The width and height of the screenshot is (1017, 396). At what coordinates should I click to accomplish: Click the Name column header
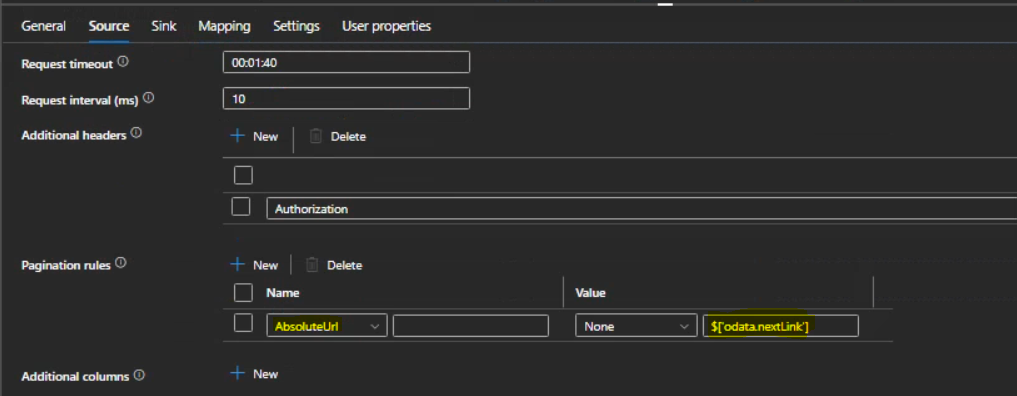[x=283, y=293]
